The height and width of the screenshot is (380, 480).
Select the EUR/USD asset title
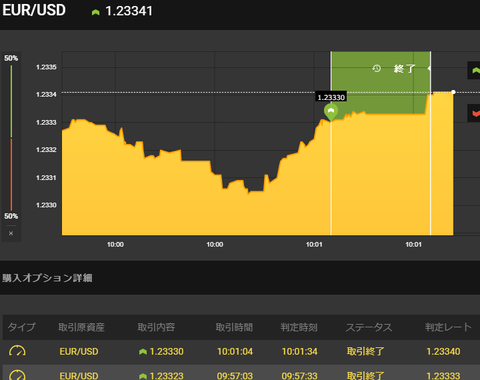click(x=34, y=10)
